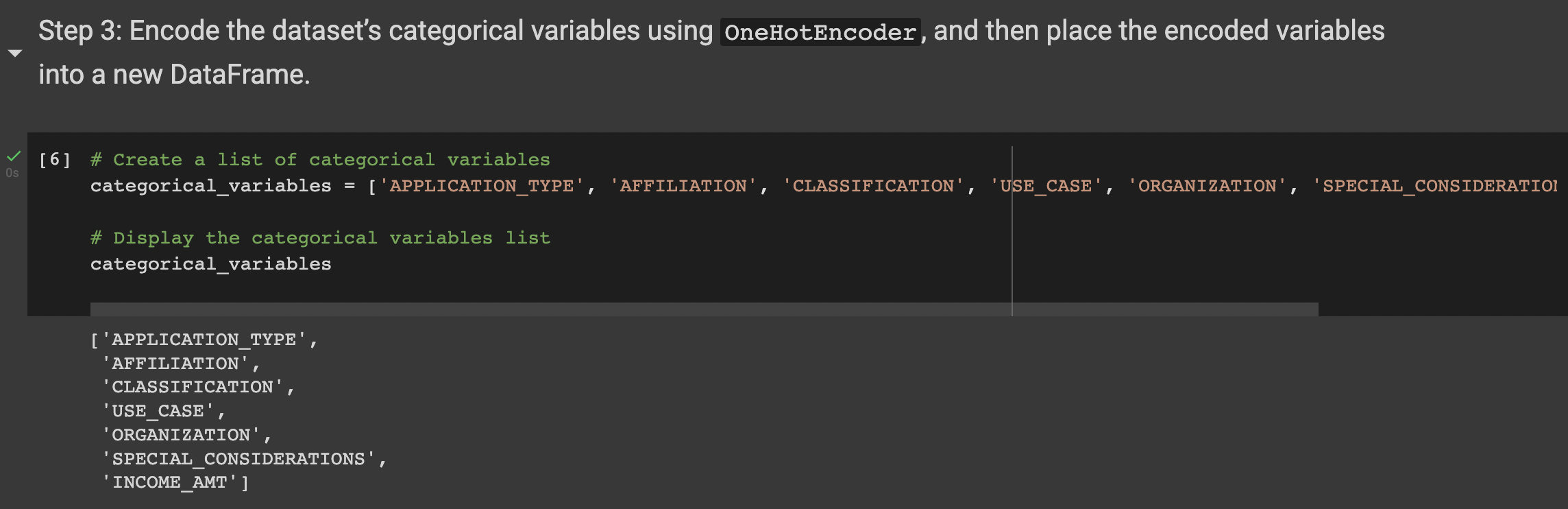Click 'CLASSIFICATION' string in the code cell
Viewport: 1568px width, 509px height.
pos(872,186)
